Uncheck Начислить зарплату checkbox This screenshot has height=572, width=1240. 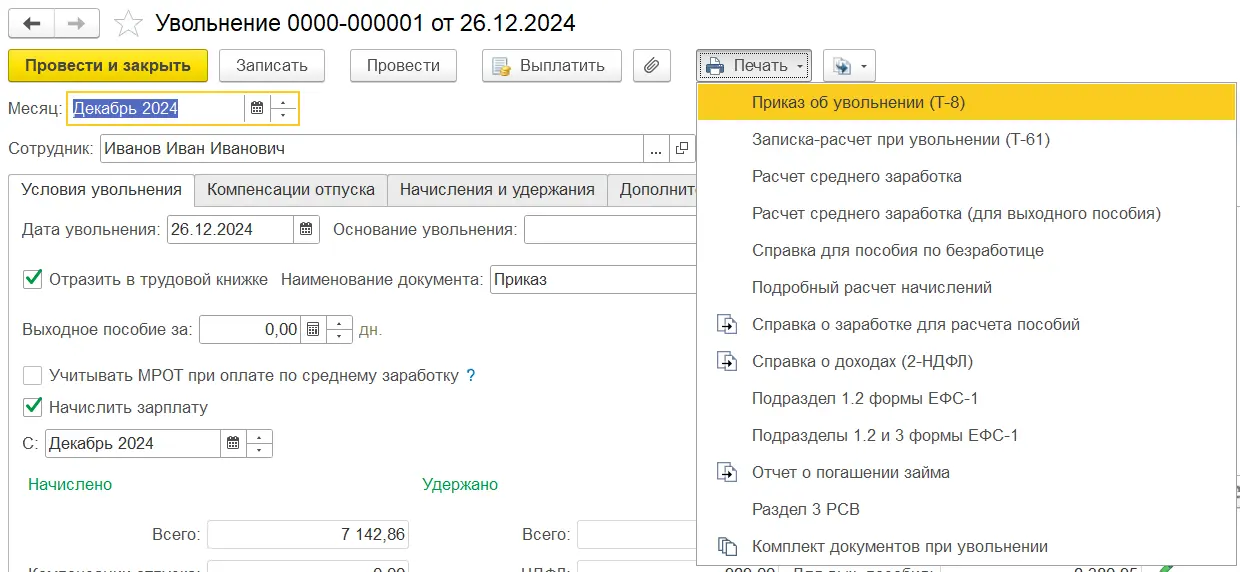pos(33,407)
